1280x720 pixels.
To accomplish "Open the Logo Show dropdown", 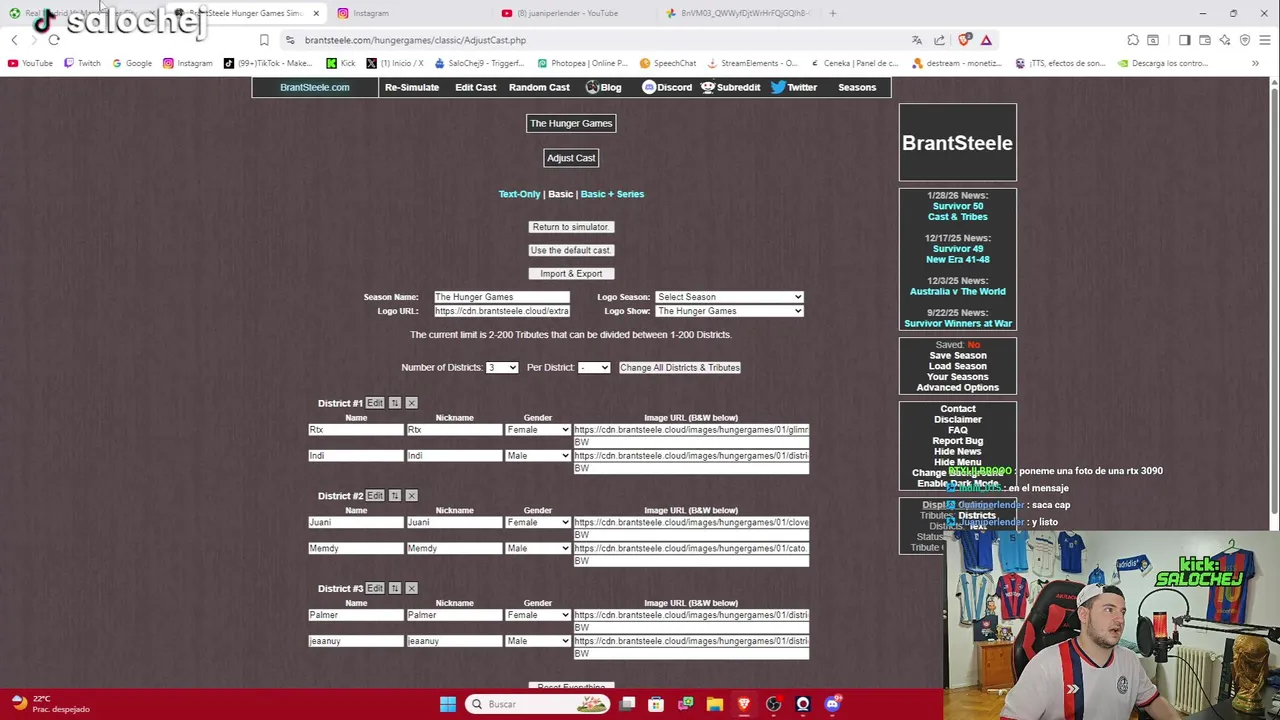I will coord(729,311).
